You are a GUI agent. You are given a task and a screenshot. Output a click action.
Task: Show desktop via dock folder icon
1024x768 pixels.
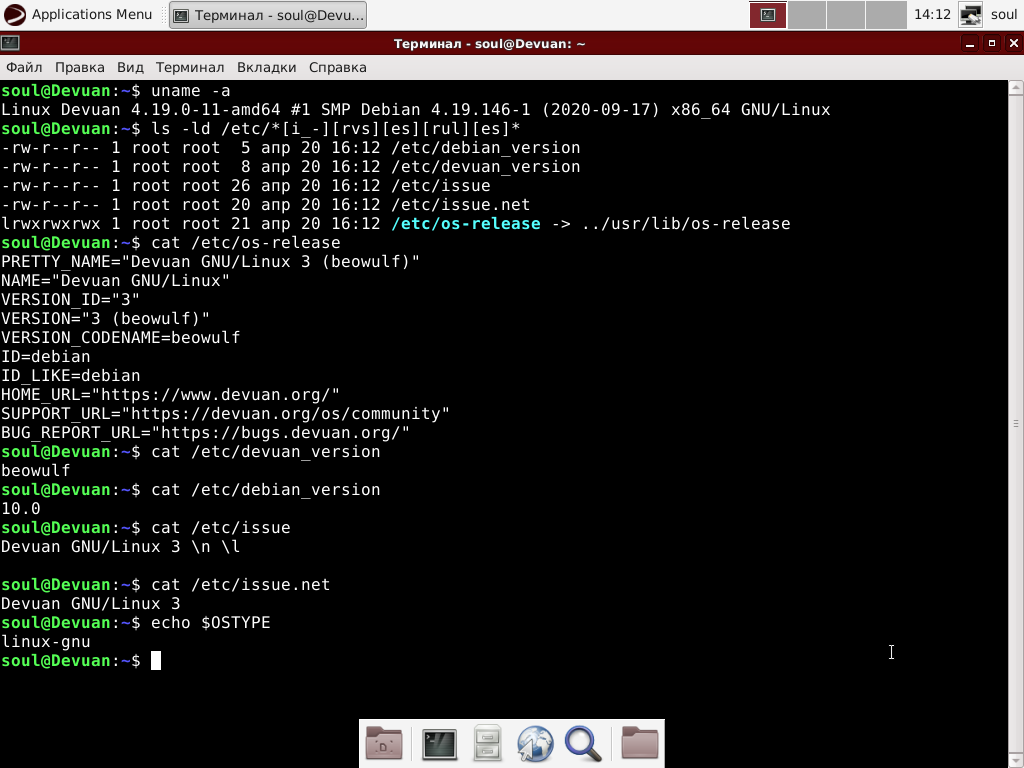[x=384, y=743]
